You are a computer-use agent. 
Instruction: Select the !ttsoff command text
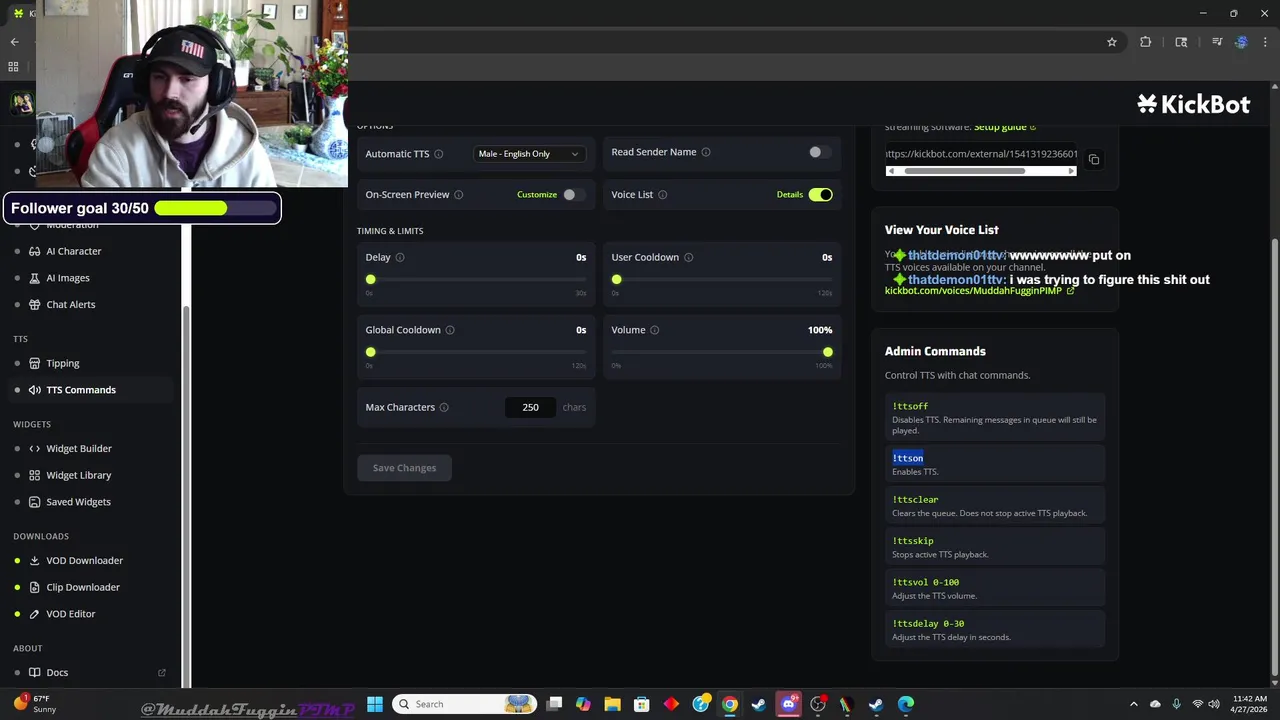(910, 407)
